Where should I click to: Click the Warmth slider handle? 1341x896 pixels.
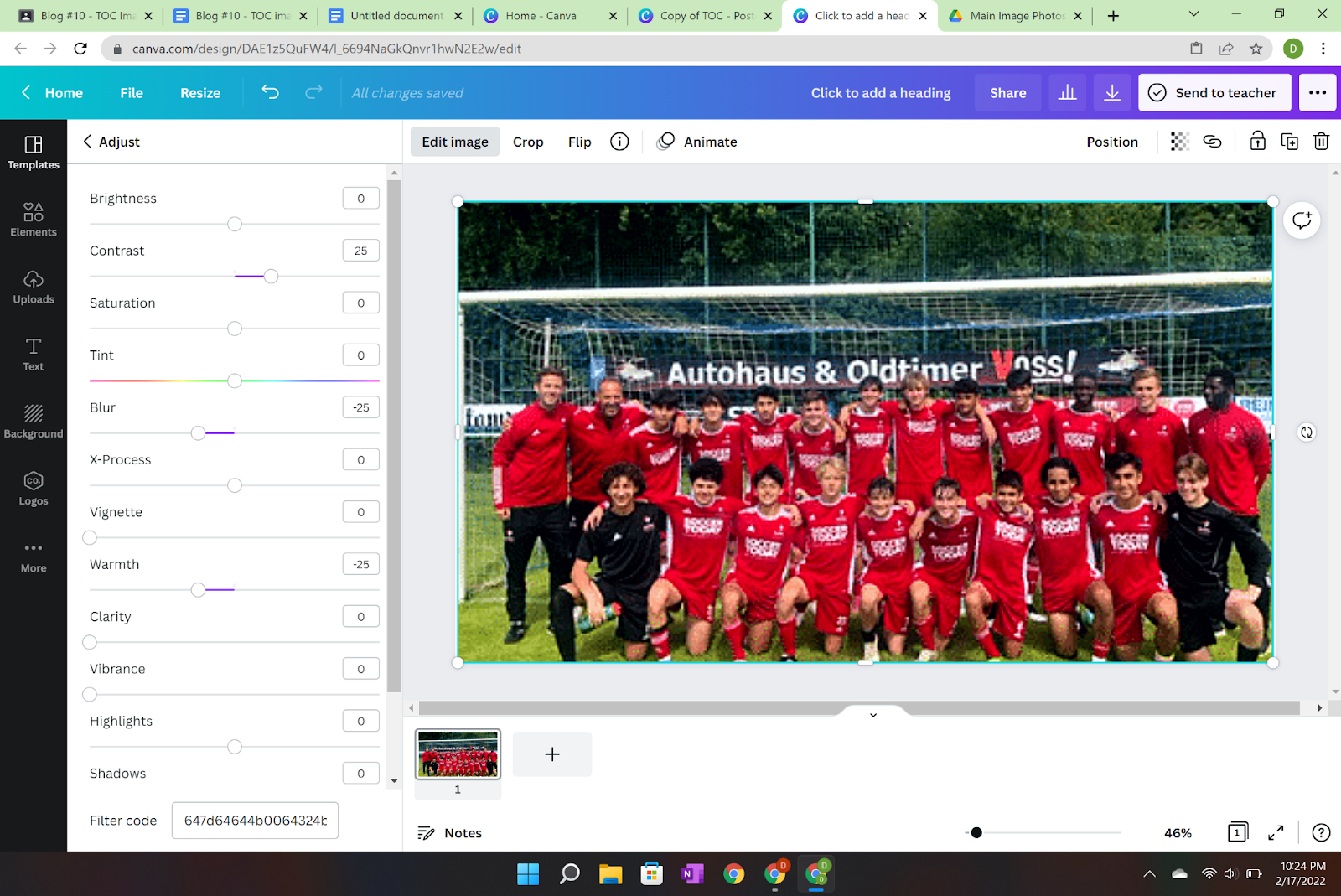(198, 590)
